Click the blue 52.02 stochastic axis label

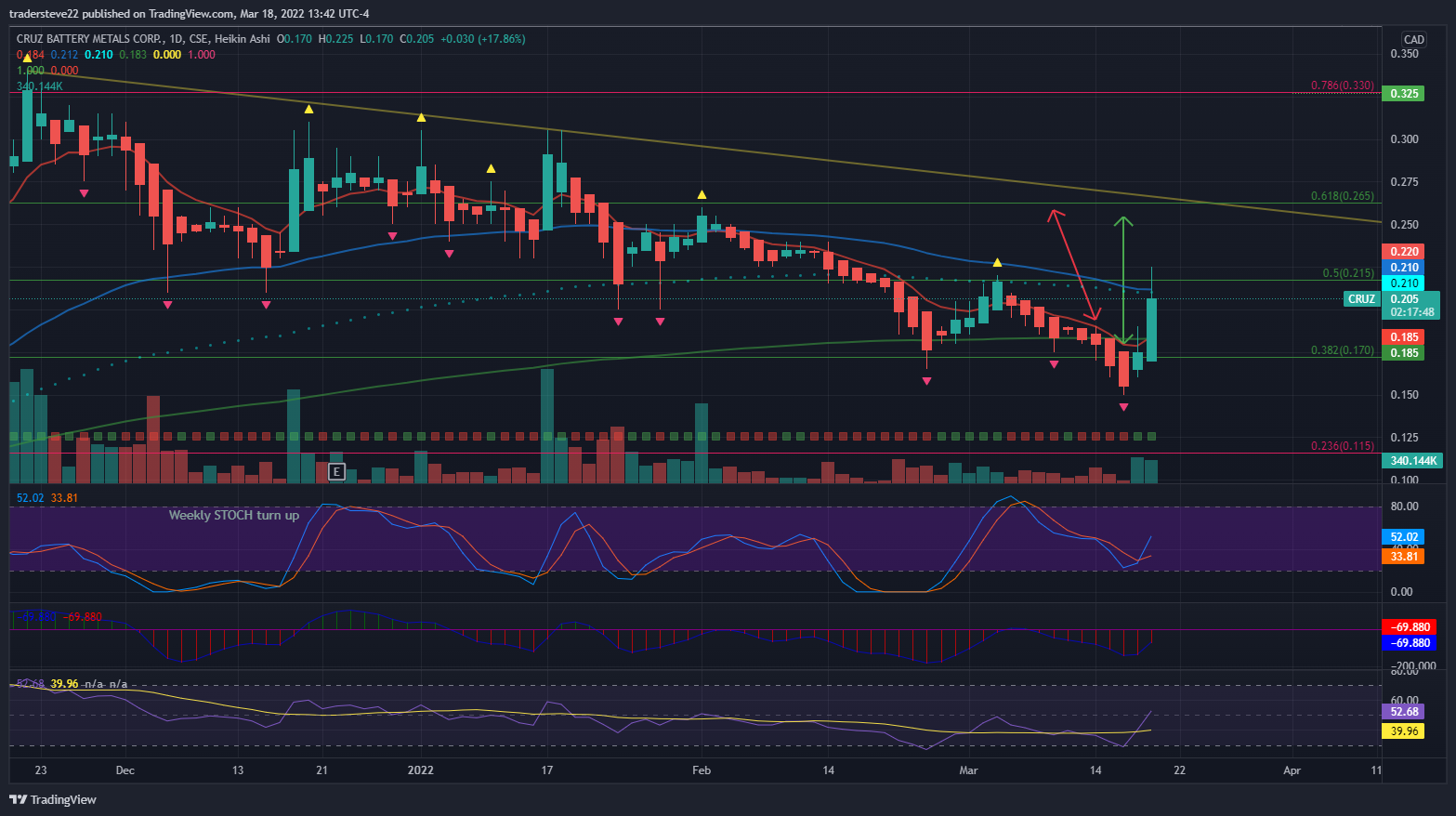(1403, 537)
